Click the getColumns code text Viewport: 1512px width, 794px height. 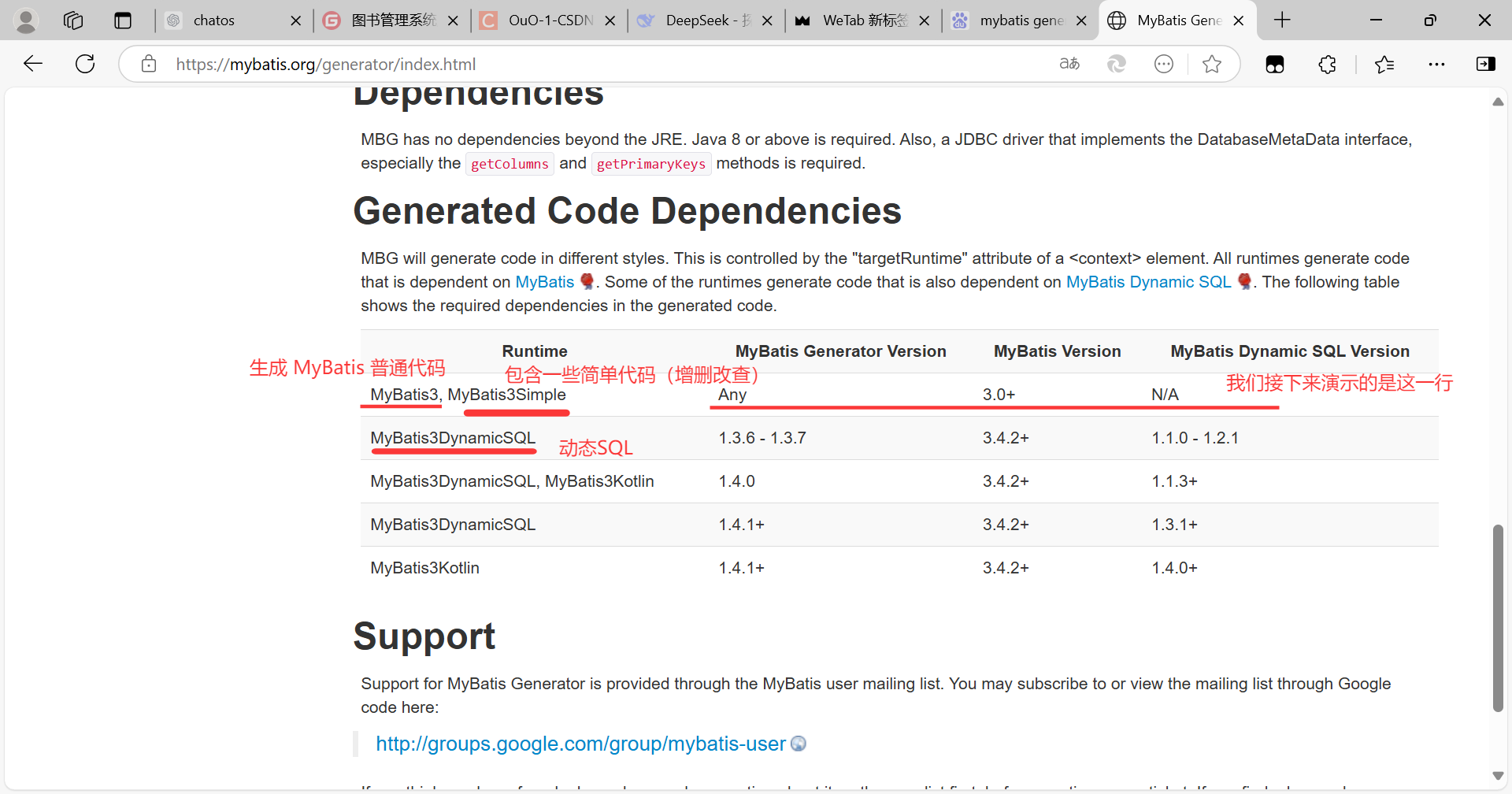510,164
